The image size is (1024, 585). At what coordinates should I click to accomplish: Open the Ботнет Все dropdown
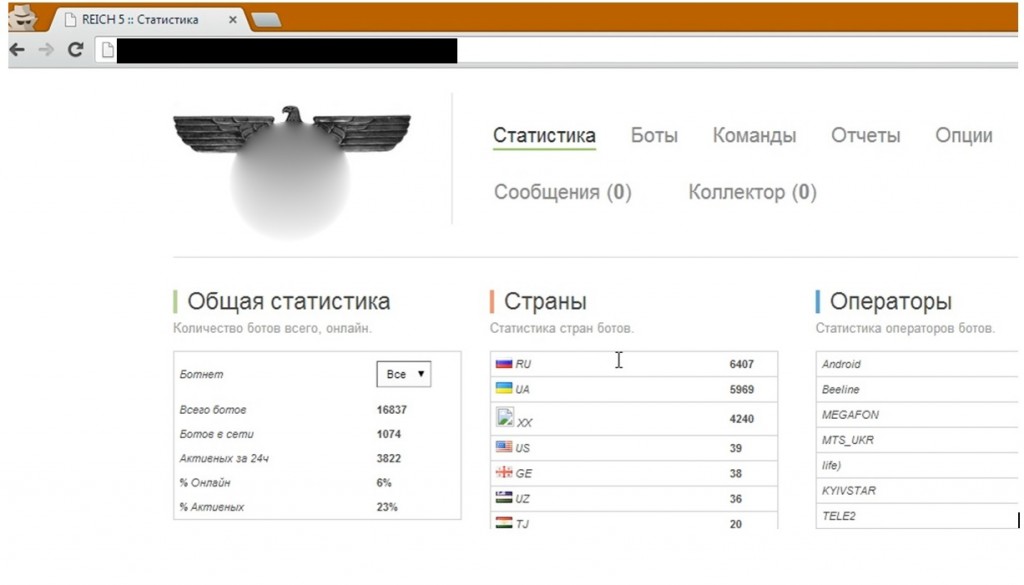(x=403, y=373)
